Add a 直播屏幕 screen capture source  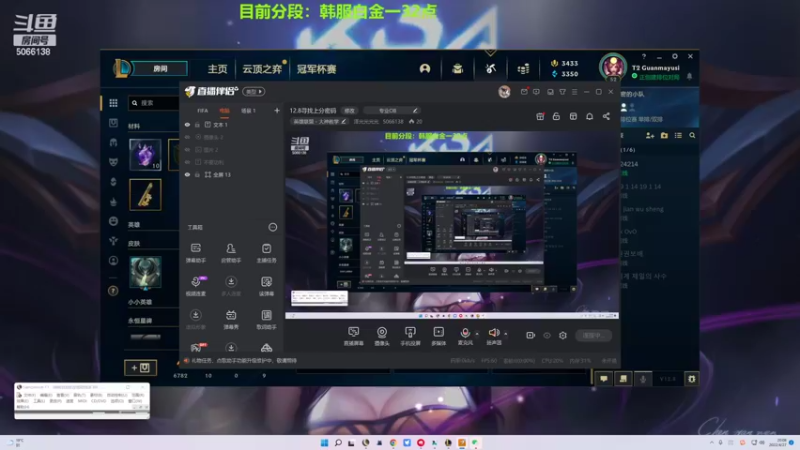click(x=353, y=336)
